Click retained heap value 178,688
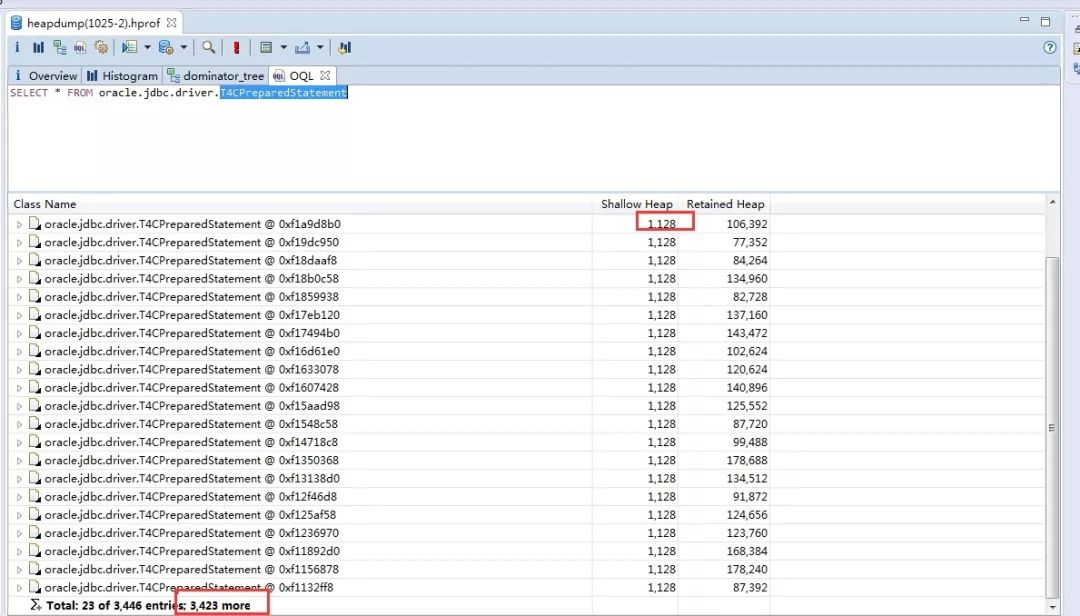This screenshot has height=616, width=1080. point(747,460)
